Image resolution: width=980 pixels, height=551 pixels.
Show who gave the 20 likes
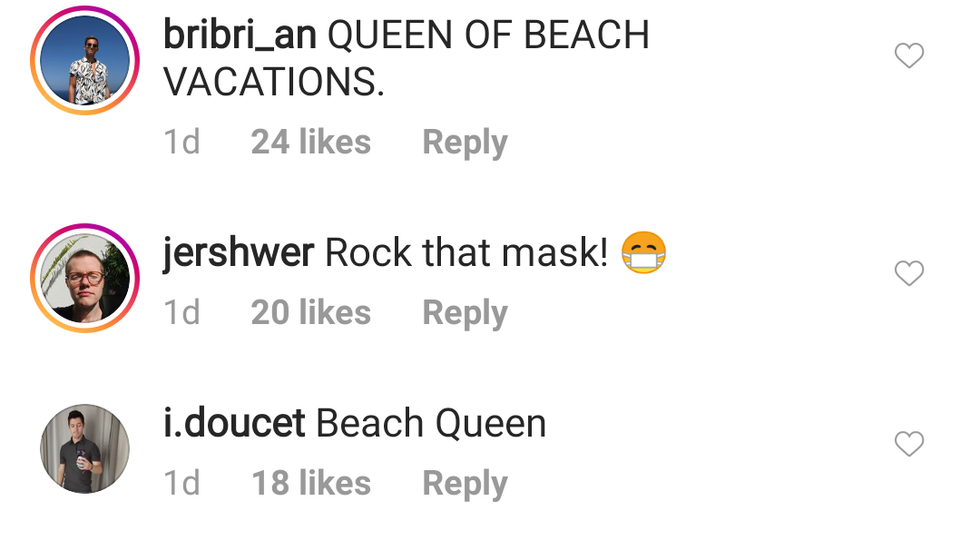coord(311,312)
